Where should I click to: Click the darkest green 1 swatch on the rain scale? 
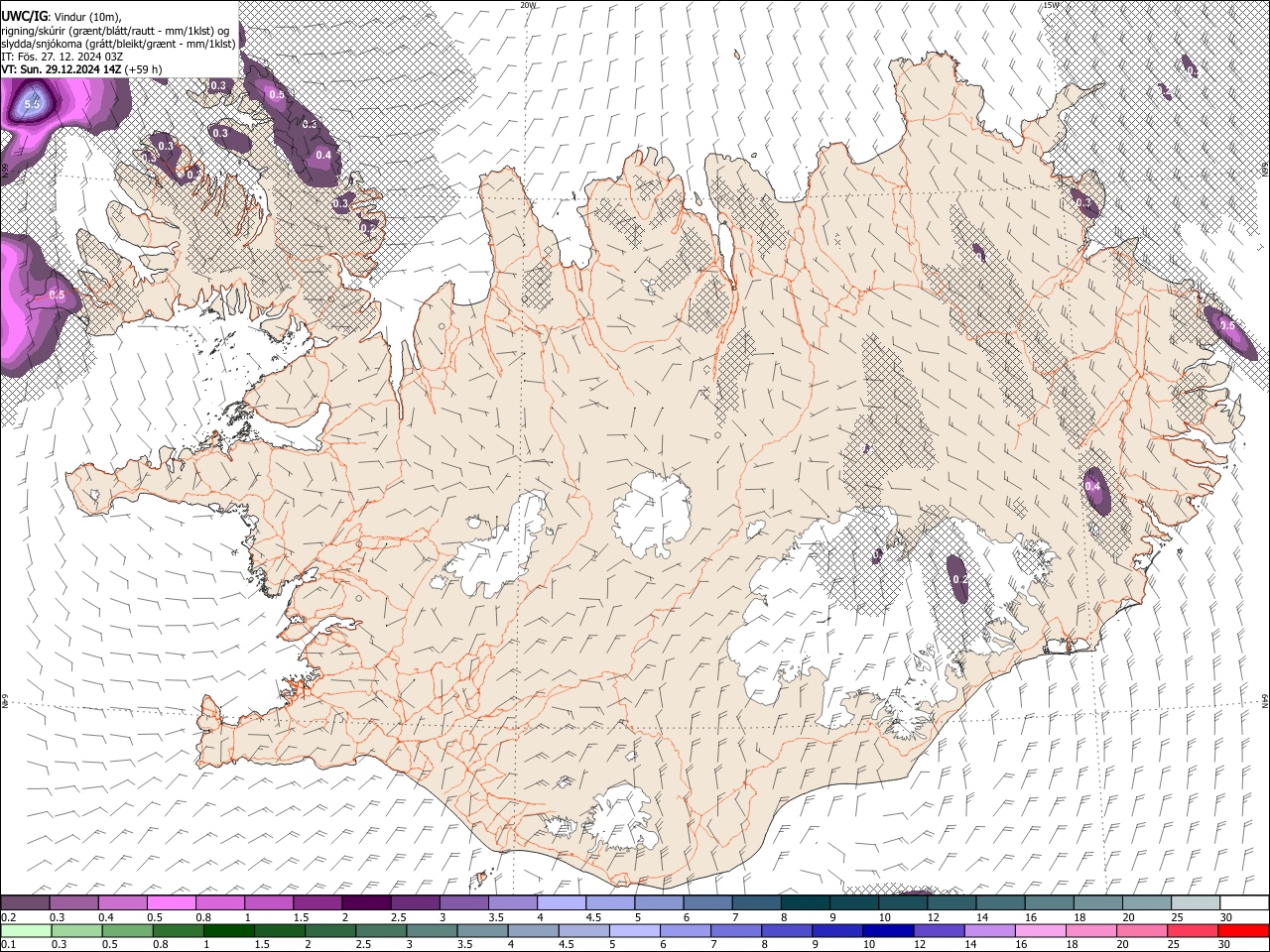[229, 930]
